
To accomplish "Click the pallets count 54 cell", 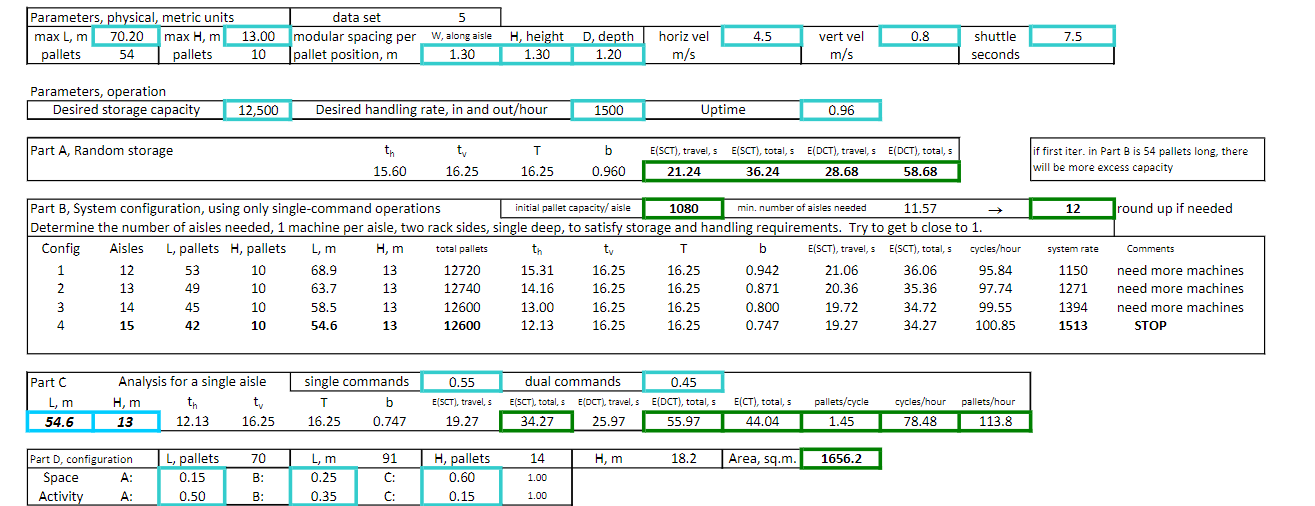I will (x=125, y=55).
